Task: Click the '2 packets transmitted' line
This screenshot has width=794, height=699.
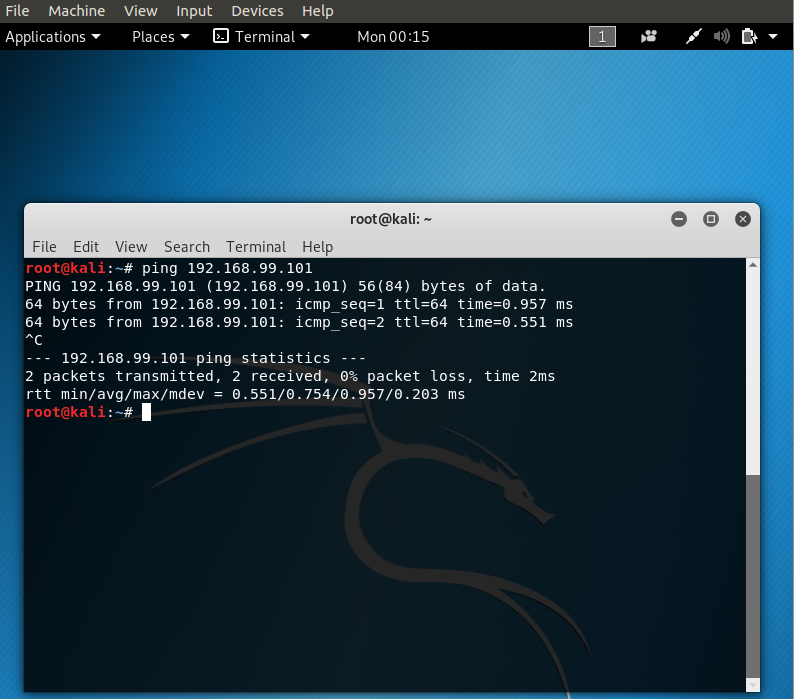Action: tap(290, 376)
